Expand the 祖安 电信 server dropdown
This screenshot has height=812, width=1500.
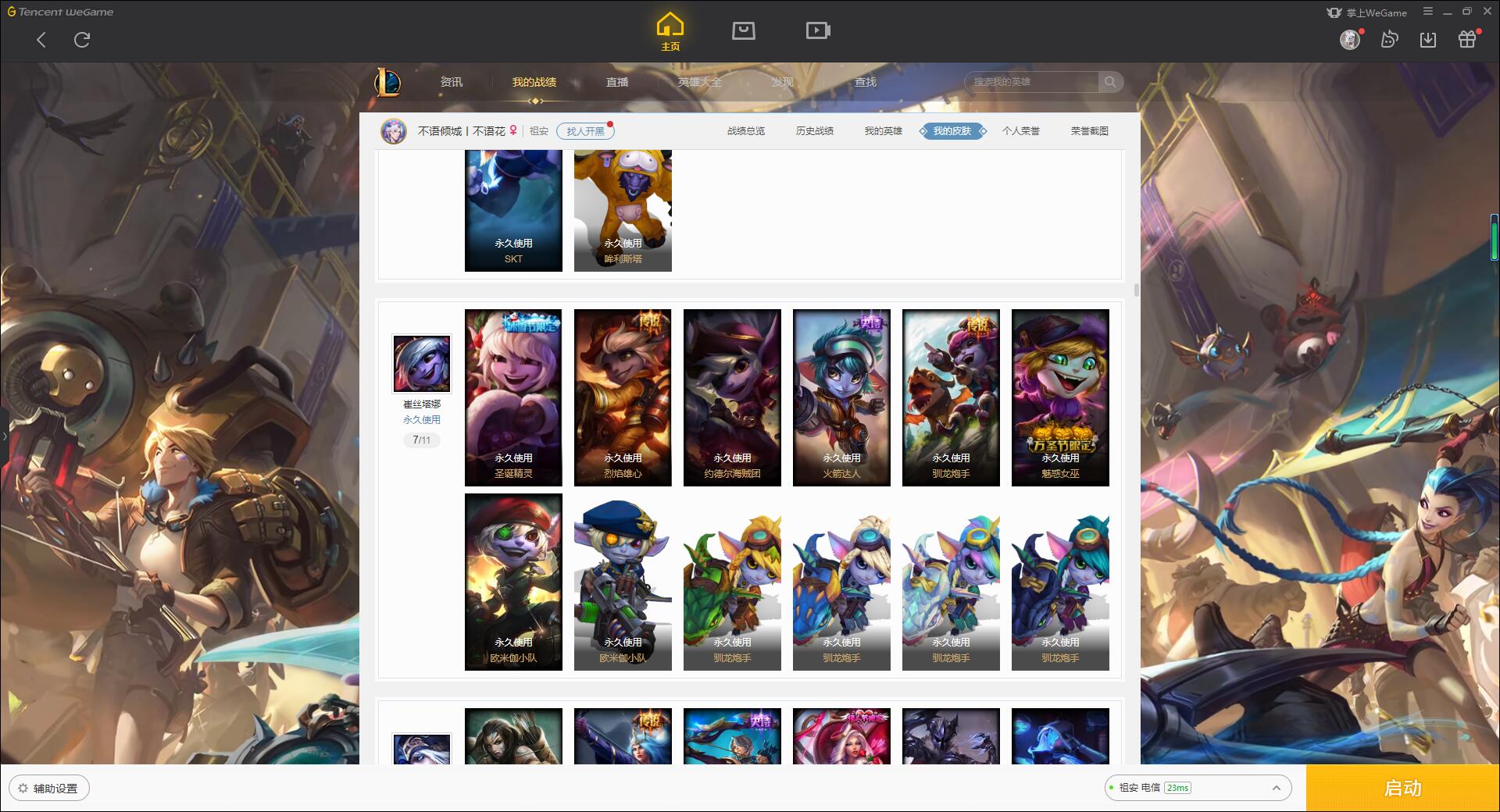pyautogui.click(x=1197, y=788)
